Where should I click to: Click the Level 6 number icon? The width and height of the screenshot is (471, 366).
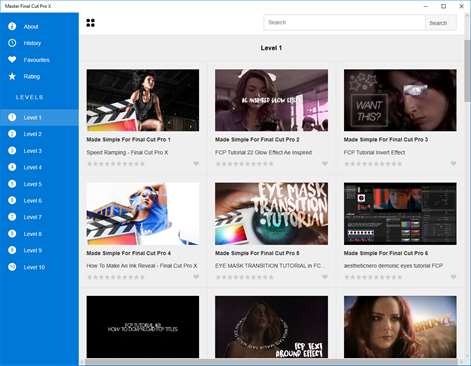click(x=12, y=200)
